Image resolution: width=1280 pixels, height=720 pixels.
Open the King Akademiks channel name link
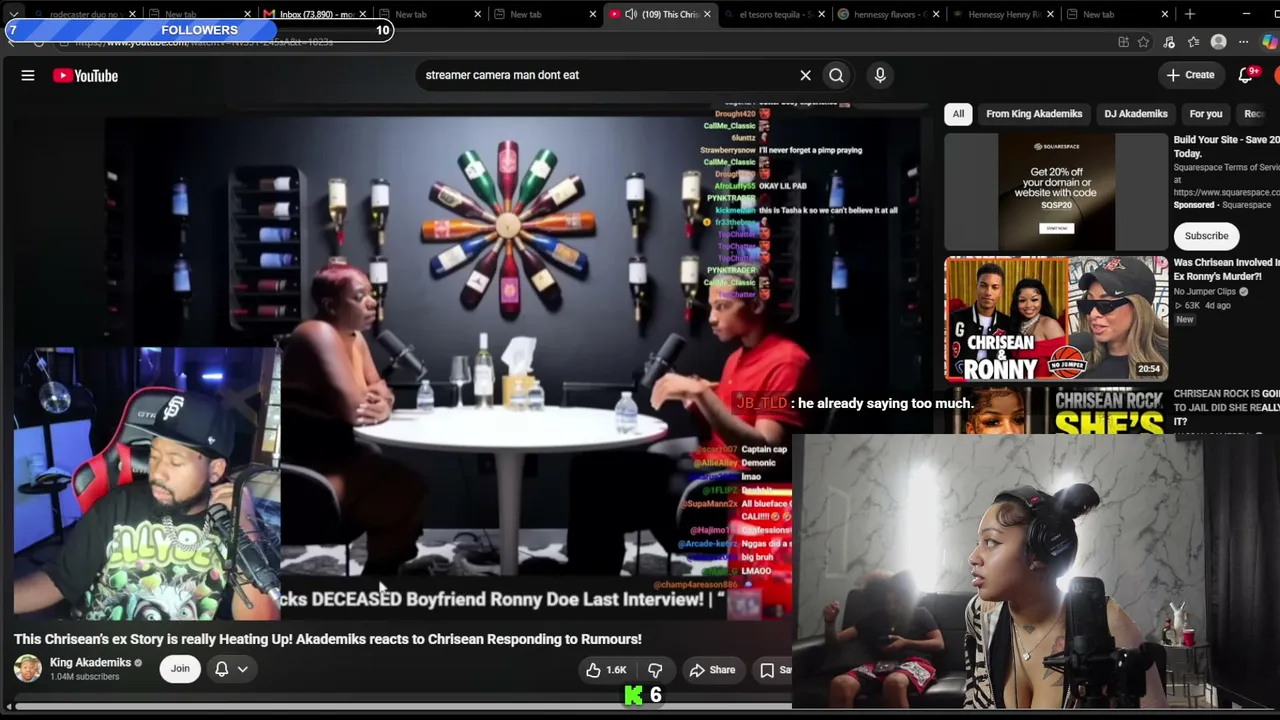tap(90, 662)
